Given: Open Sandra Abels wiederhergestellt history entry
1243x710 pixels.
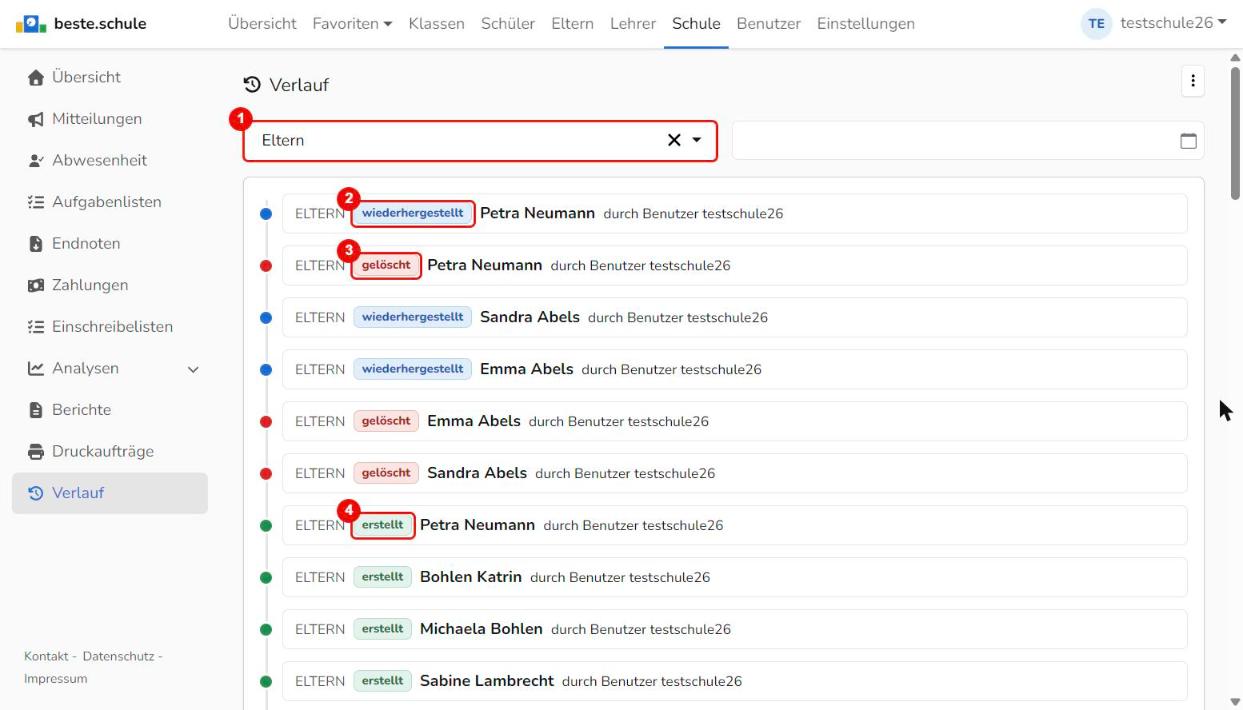Looking at the screenshot, I should coord(735,317).
